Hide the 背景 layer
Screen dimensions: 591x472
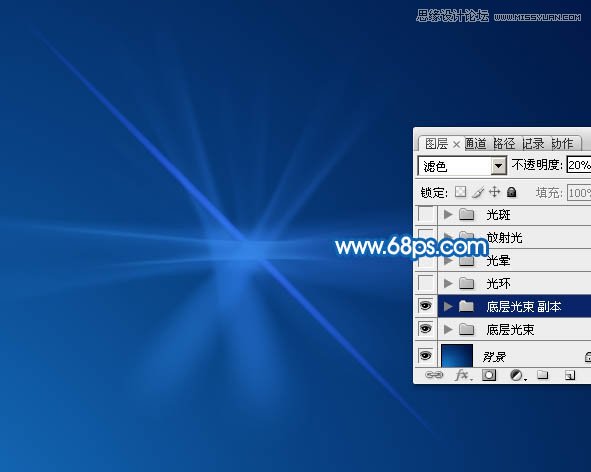pos(426,356)
